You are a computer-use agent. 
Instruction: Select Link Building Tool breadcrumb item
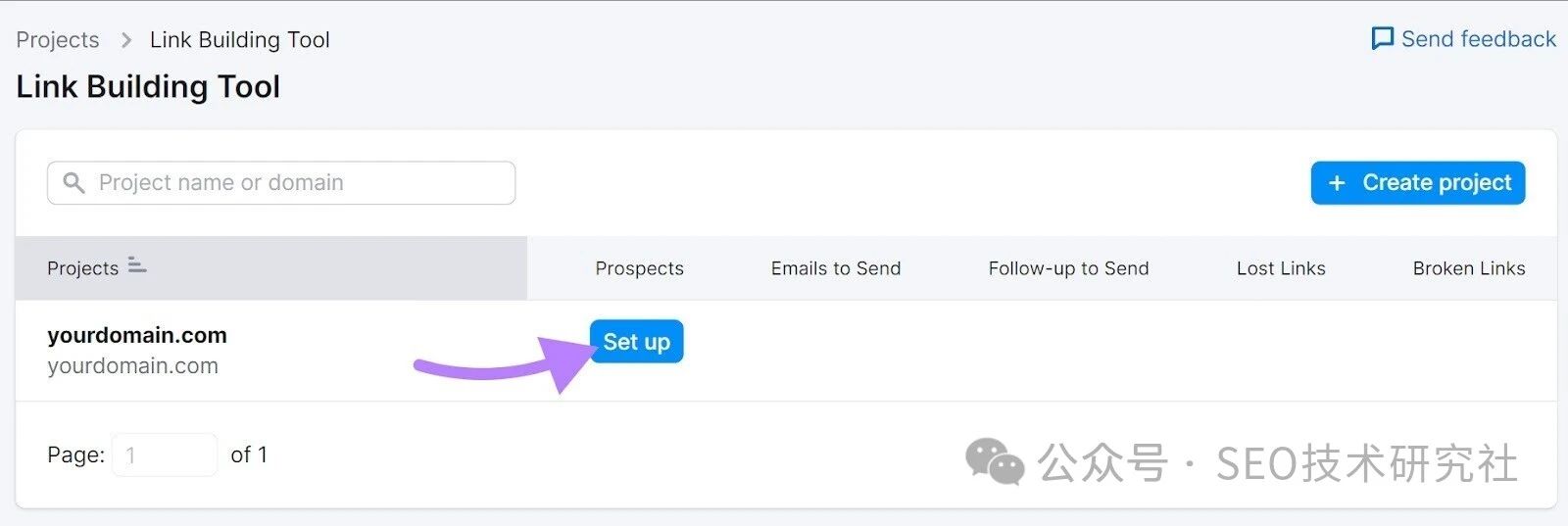tap(240, 40)
